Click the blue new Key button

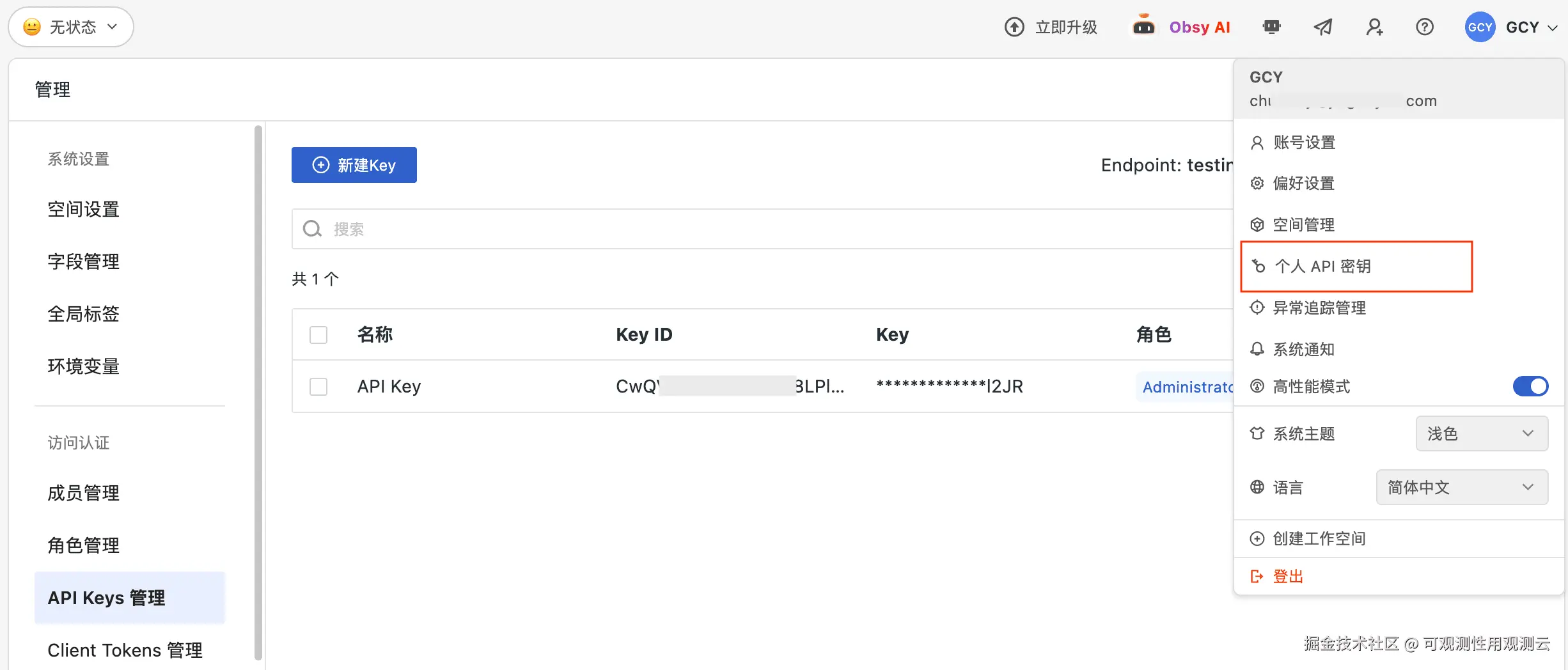(x=354, y=165)
